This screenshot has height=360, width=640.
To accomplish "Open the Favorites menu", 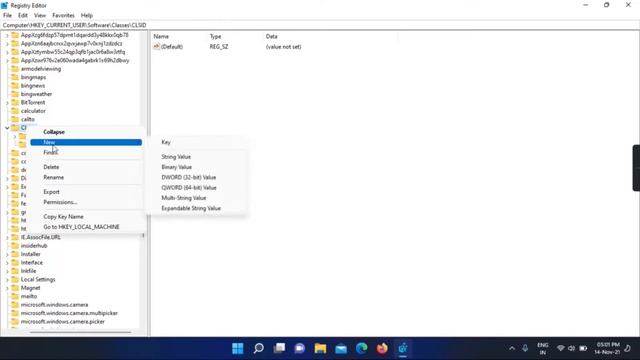I will click(x=63, y=16).
